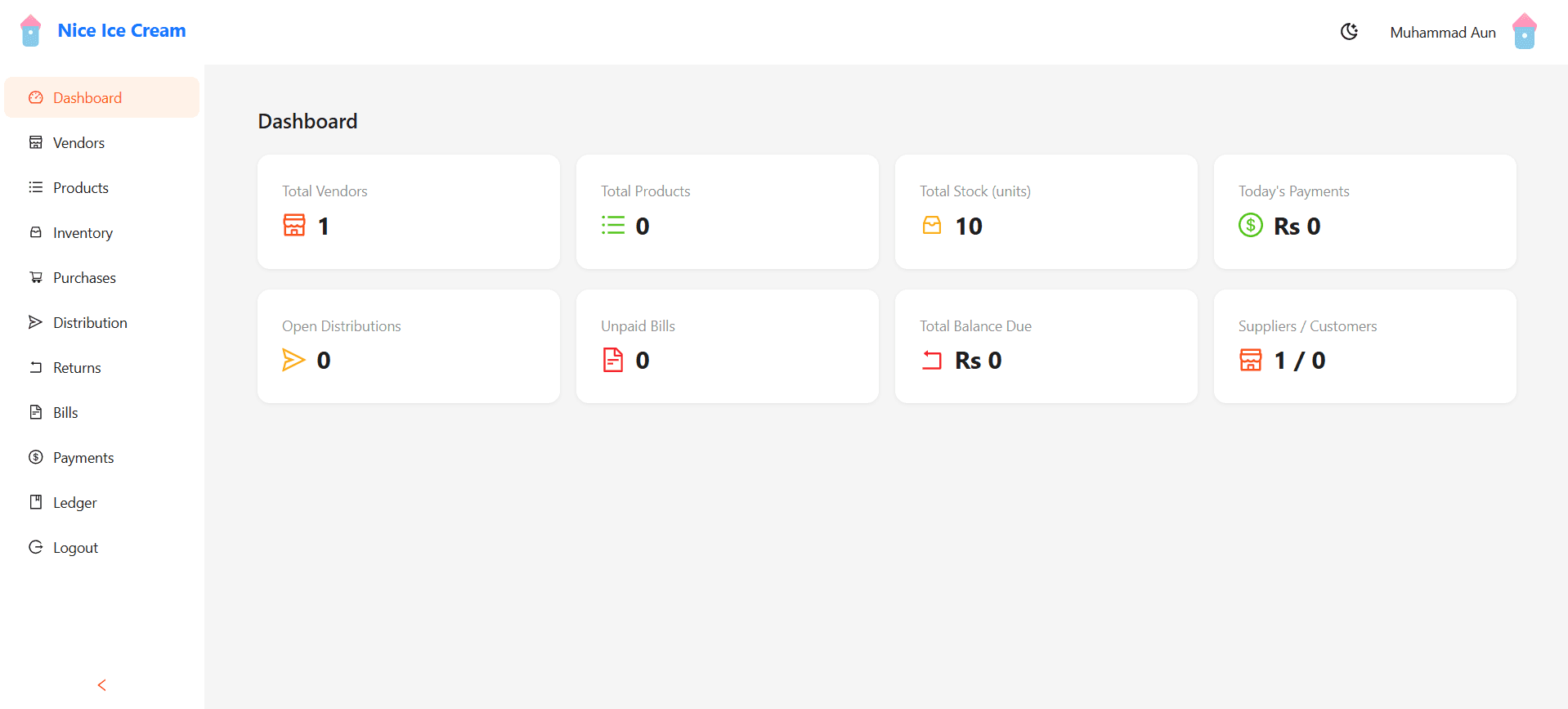Open the user avatar in the header
This screenshot has width=1568, height=709.
coord(1524,32)
